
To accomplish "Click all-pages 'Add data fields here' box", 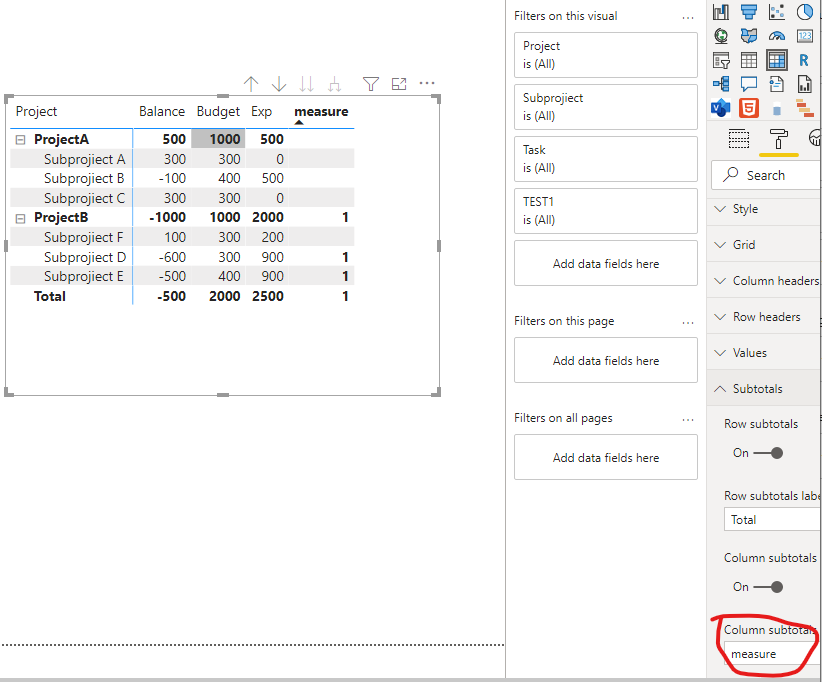I will (605, 457).
